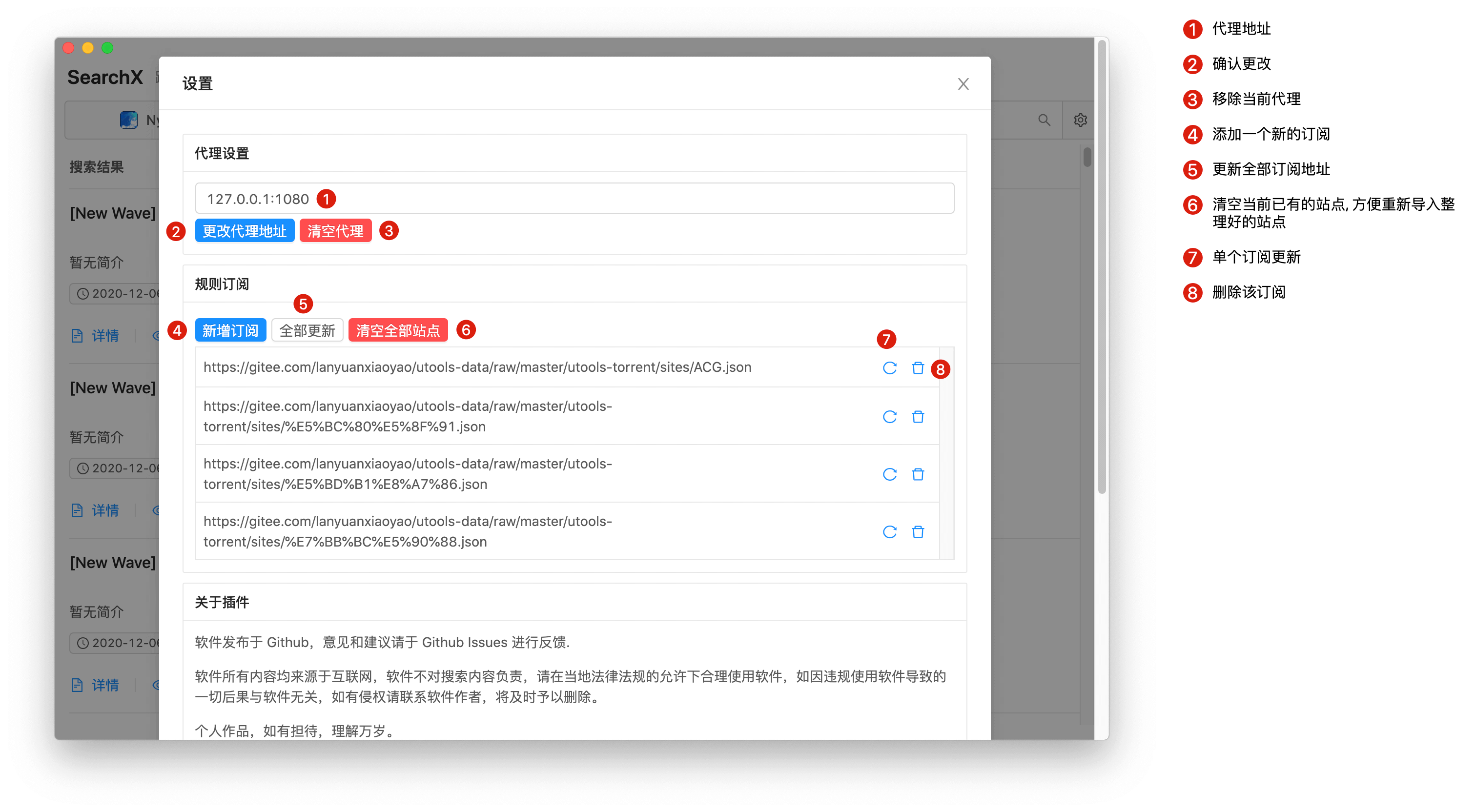
Task: Open 详情 for the third search result
Action: (95, 685)
